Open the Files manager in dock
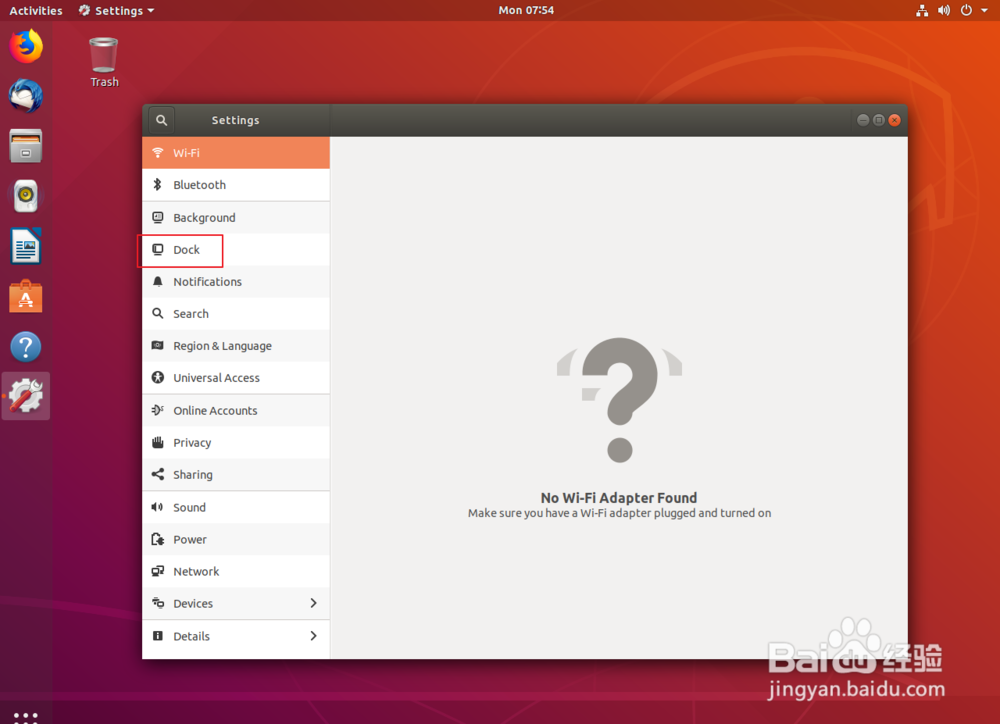The image size is (1000, 724). click(x=26, y=146)
